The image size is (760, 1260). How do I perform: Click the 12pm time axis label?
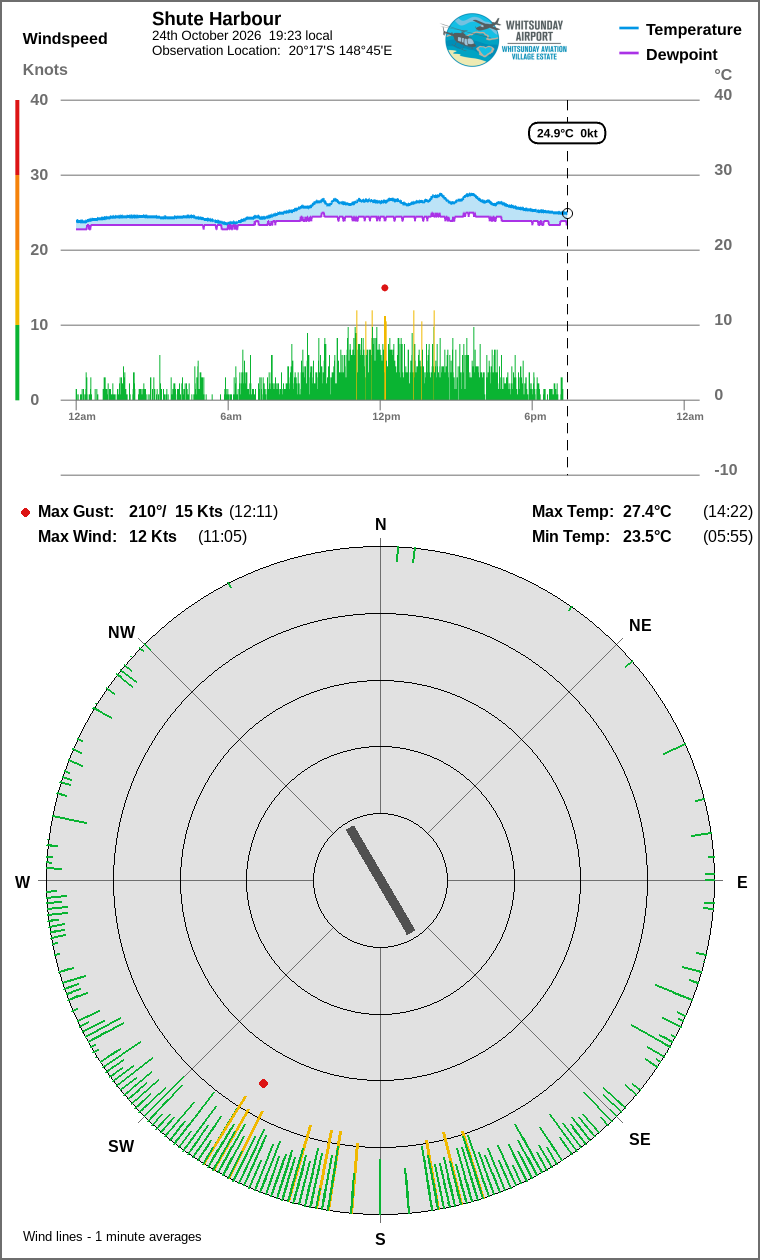pos(386,416)
